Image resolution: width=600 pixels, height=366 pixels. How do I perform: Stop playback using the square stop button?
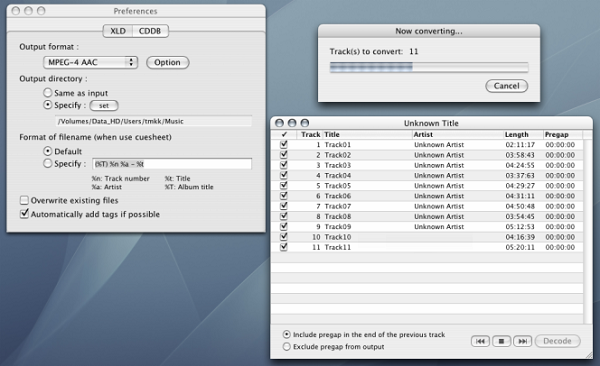[501, 341]
